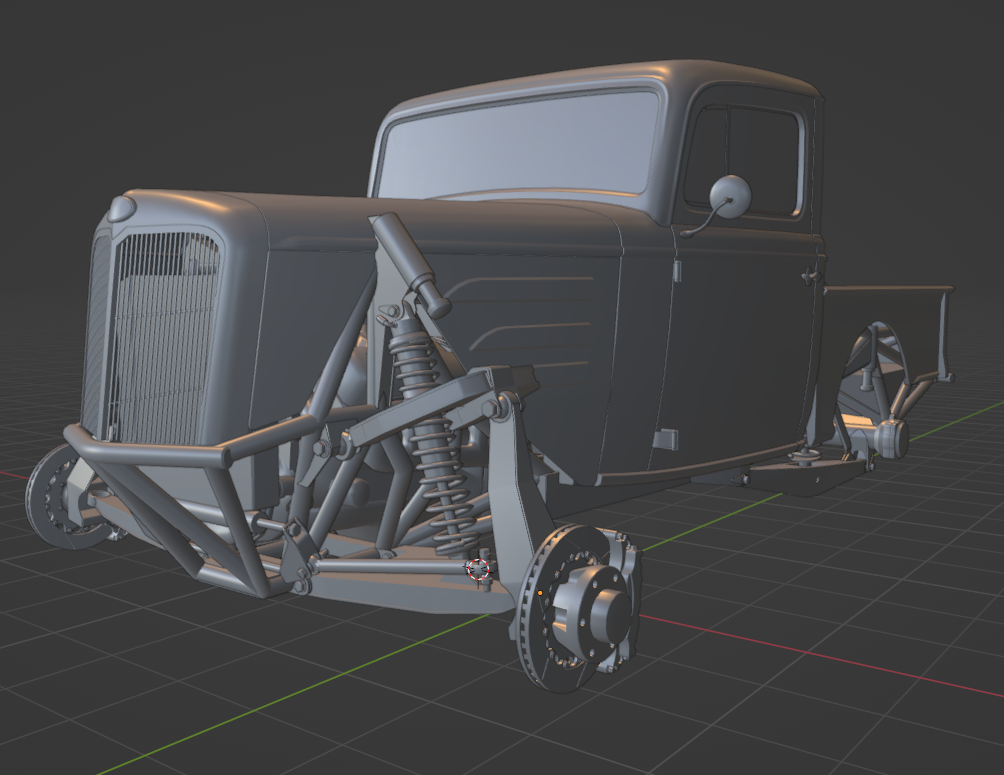The height and width of the screenshot is (775, 1004).
Task: Select the windshield glass of the cab
Action: 519,144
